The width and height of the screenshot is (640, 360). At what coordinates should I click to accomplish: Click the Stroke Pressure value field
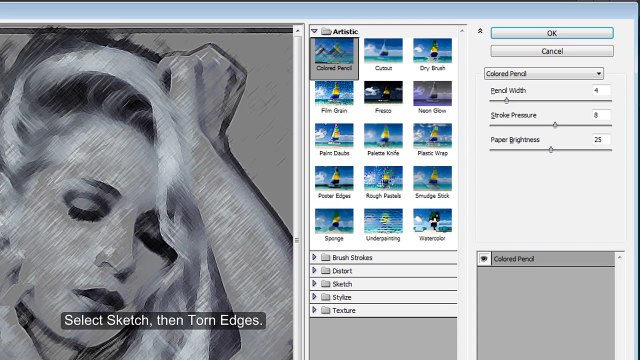point(602,115)
